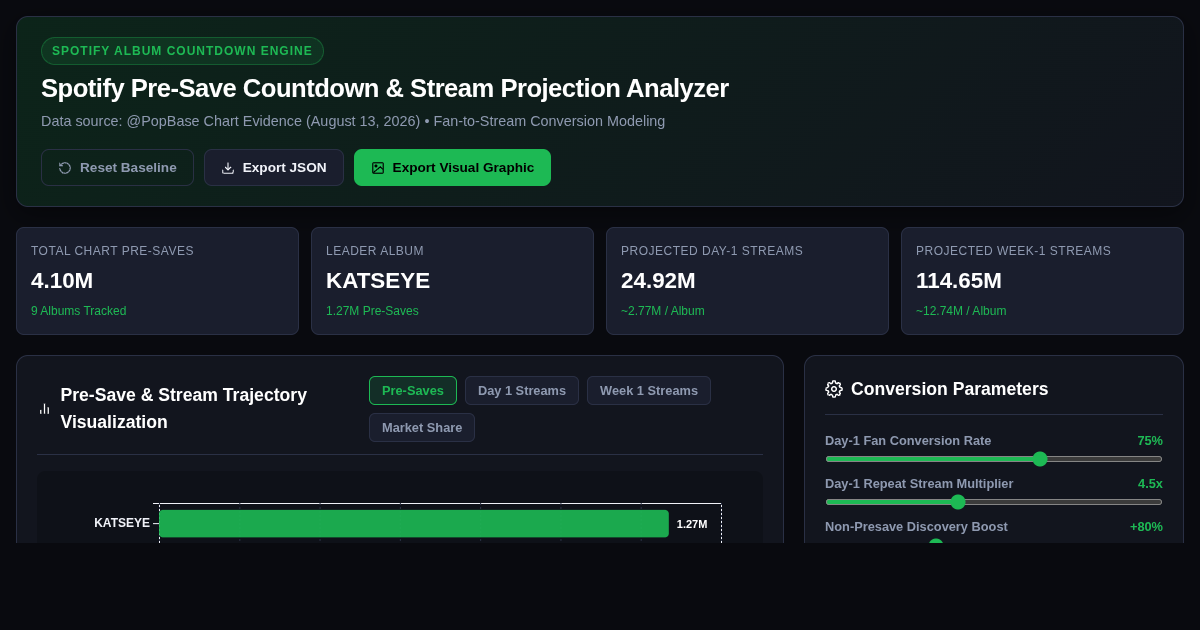
Task: Open the Market Share tab
Action: [422, 428]
